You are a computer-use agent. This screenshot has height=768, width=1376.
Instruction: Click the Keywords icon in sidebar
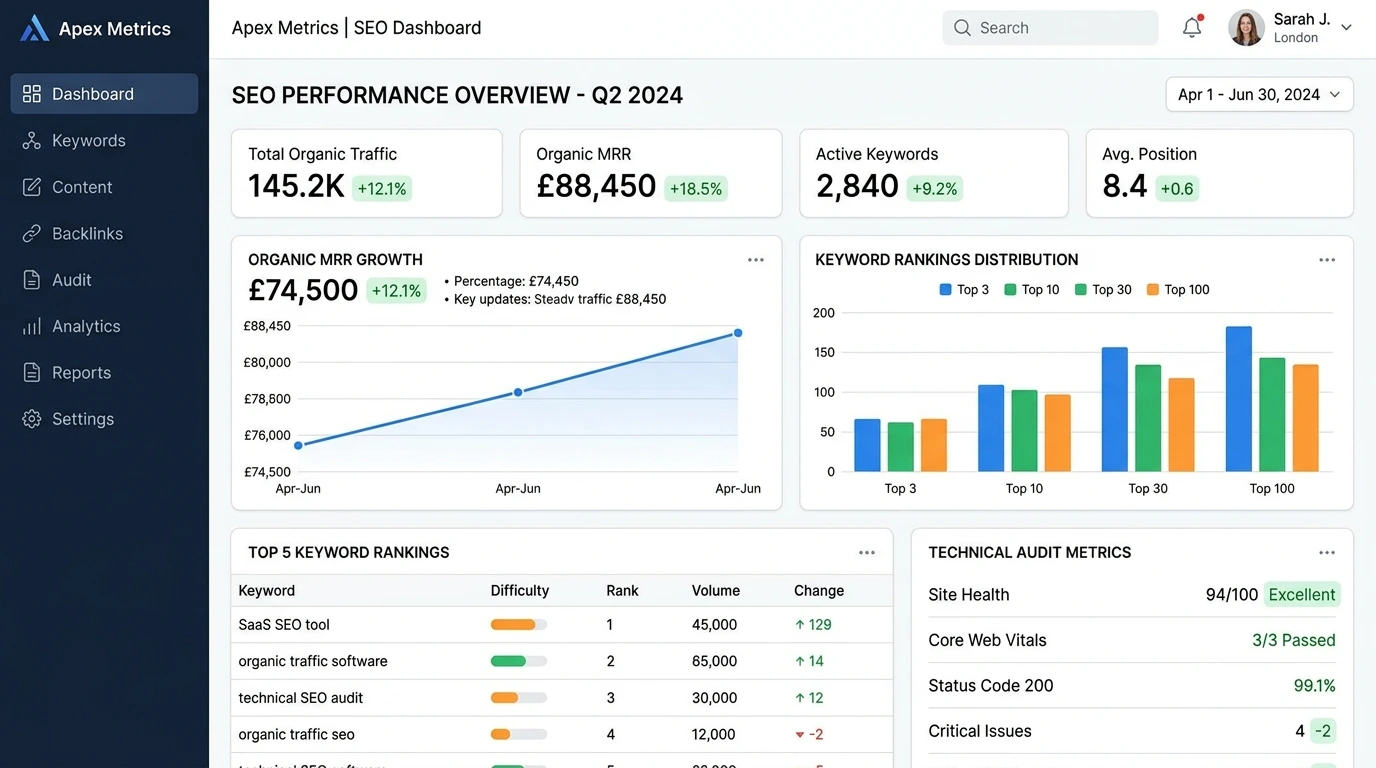pos(32,141)
